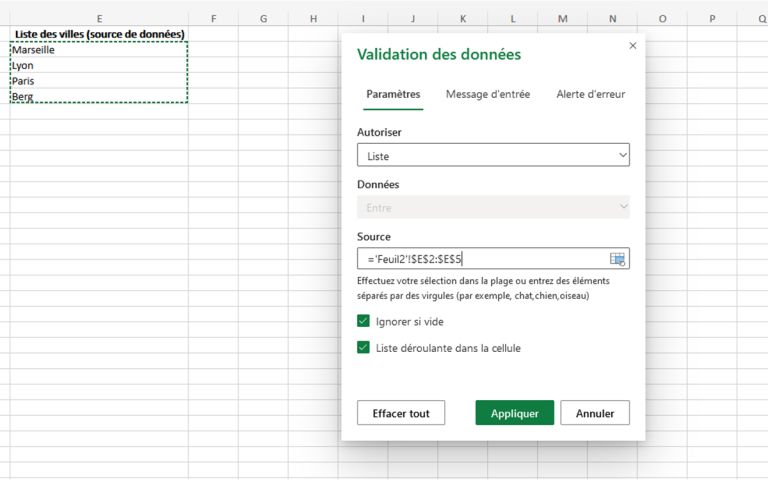Viewport: 768px width, 480px height.
Task: Select the cell containing Berg
Action: 99,96
